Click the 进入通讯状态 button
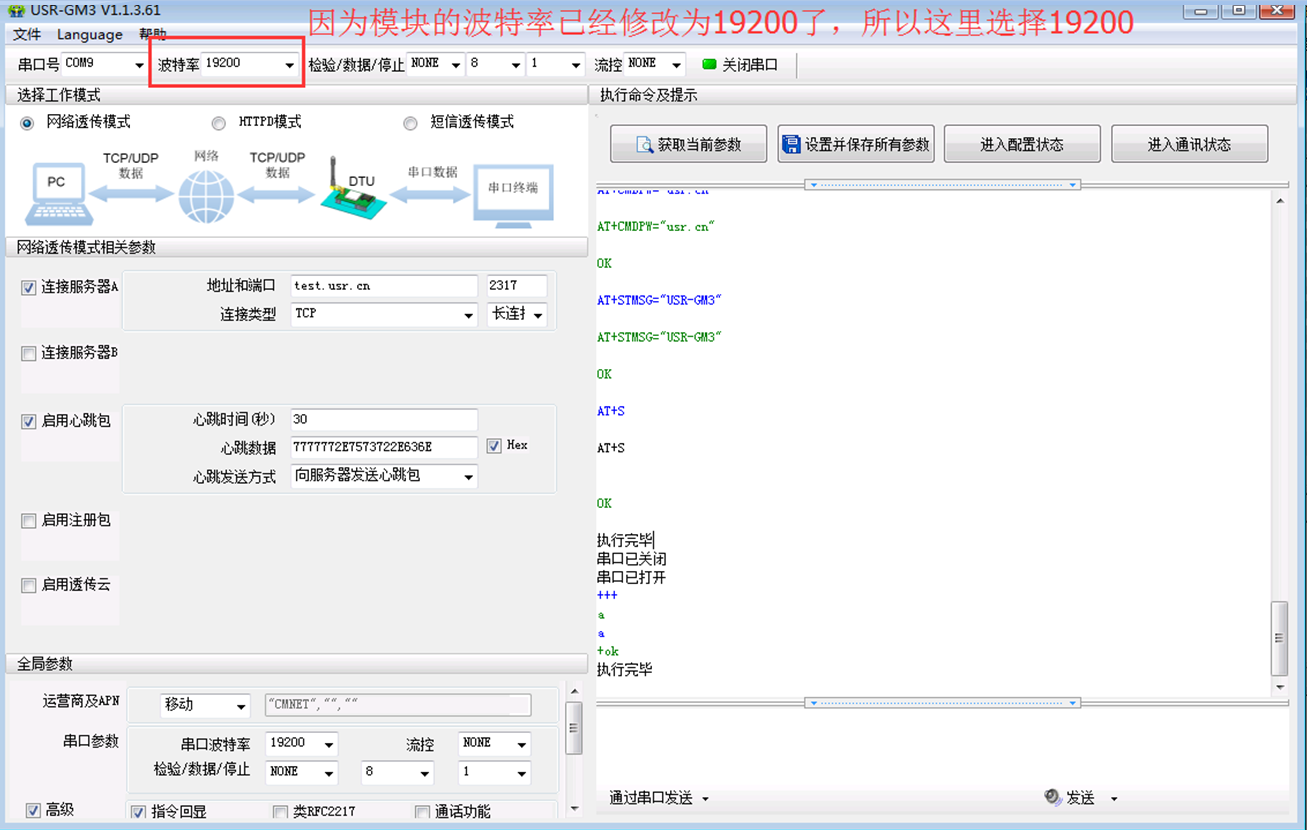This screenshot has height=830, width=1307. pyautogui.click(x=1189, y=144)
